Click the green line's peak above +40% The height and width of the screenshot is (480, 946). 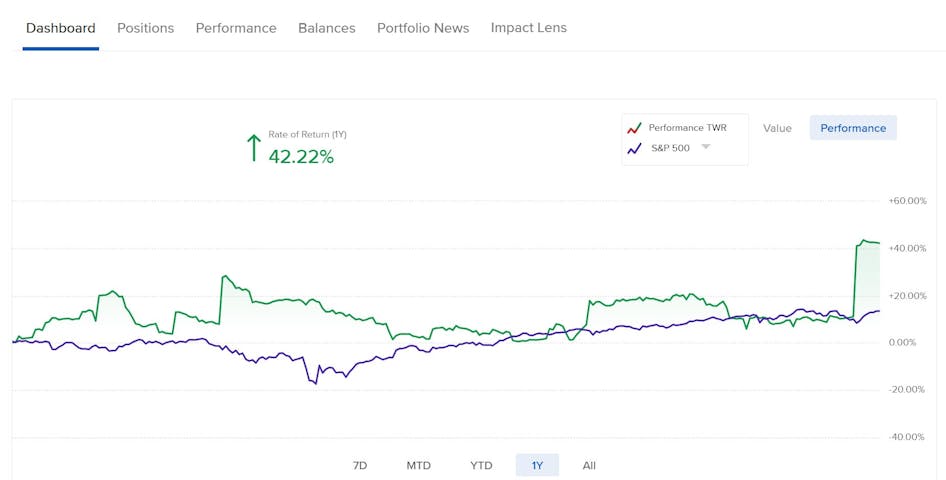(x=863, y=240)
